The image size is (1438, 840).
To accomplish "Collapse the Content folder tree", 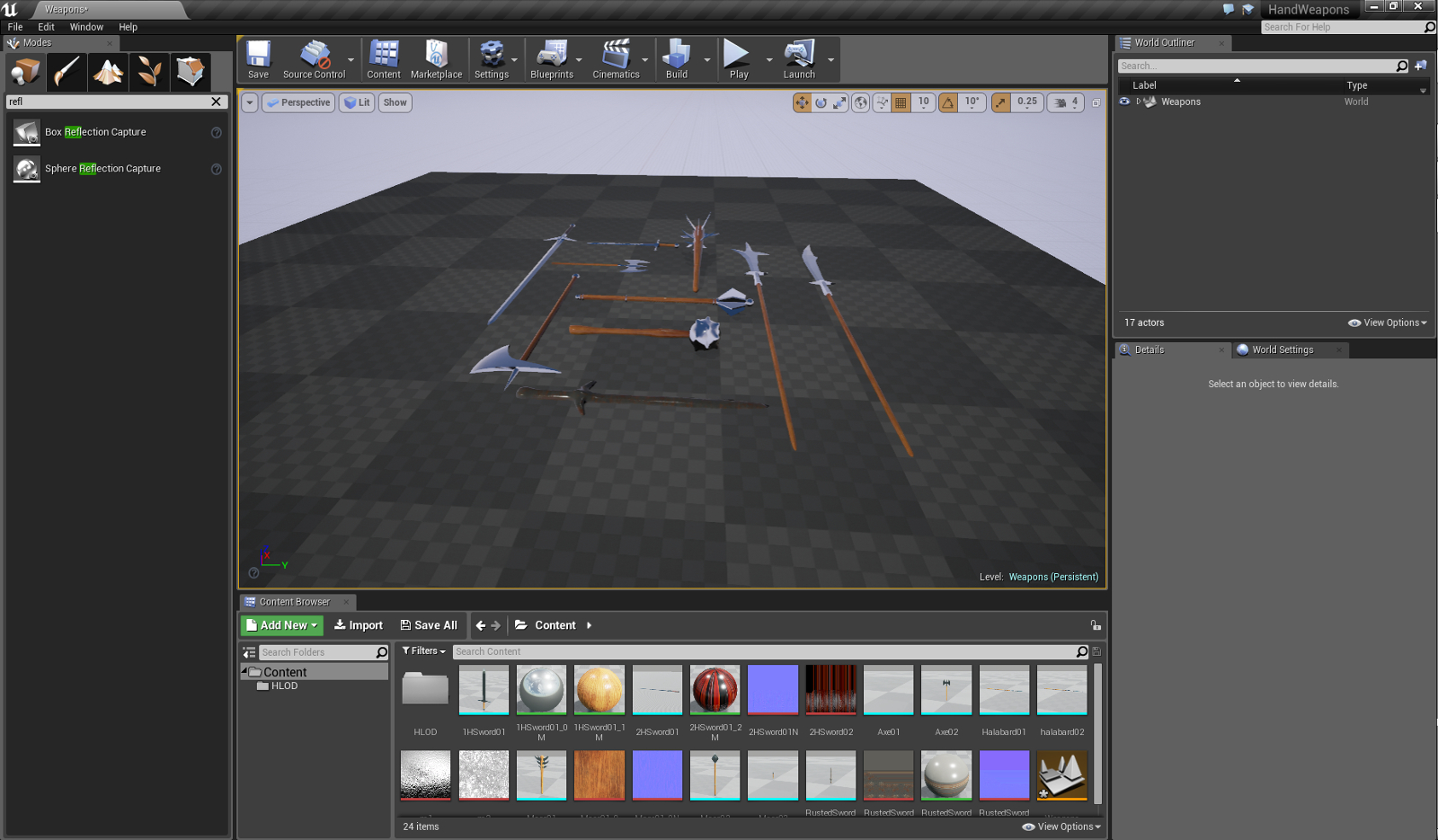I will (244, 671).
